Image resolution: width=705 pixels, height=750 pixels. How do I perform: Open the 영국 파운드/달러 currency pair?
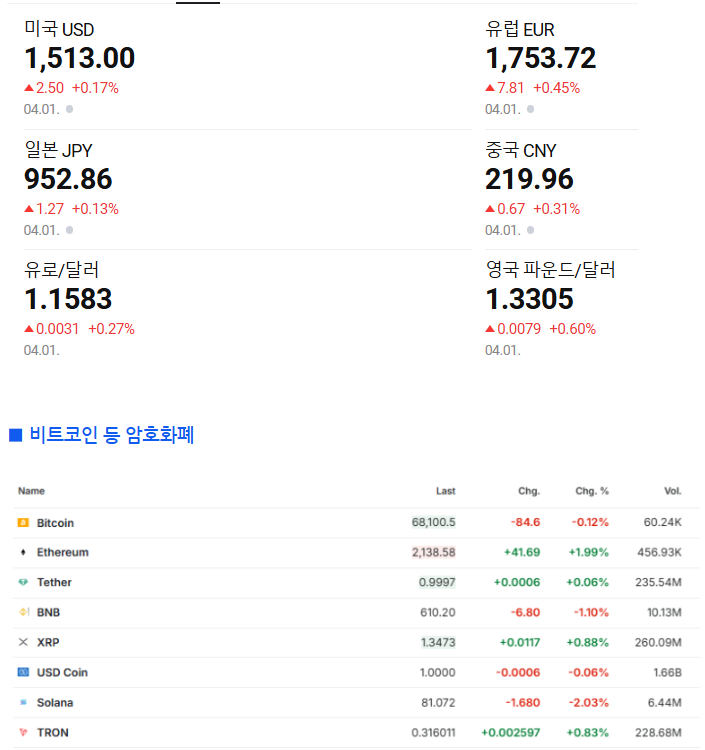pyautogui.click(x=530, y=299)
